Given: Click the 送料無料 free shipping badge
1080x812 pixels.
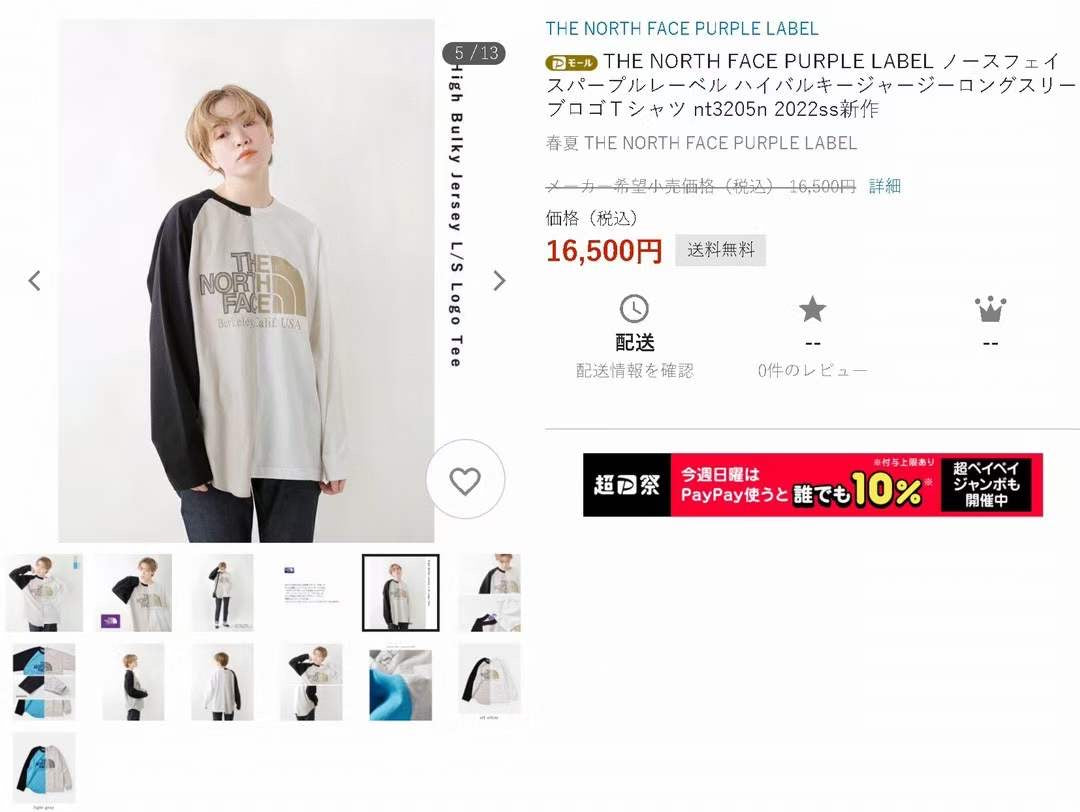Looking at the screenshot, I should coord(720,250).
